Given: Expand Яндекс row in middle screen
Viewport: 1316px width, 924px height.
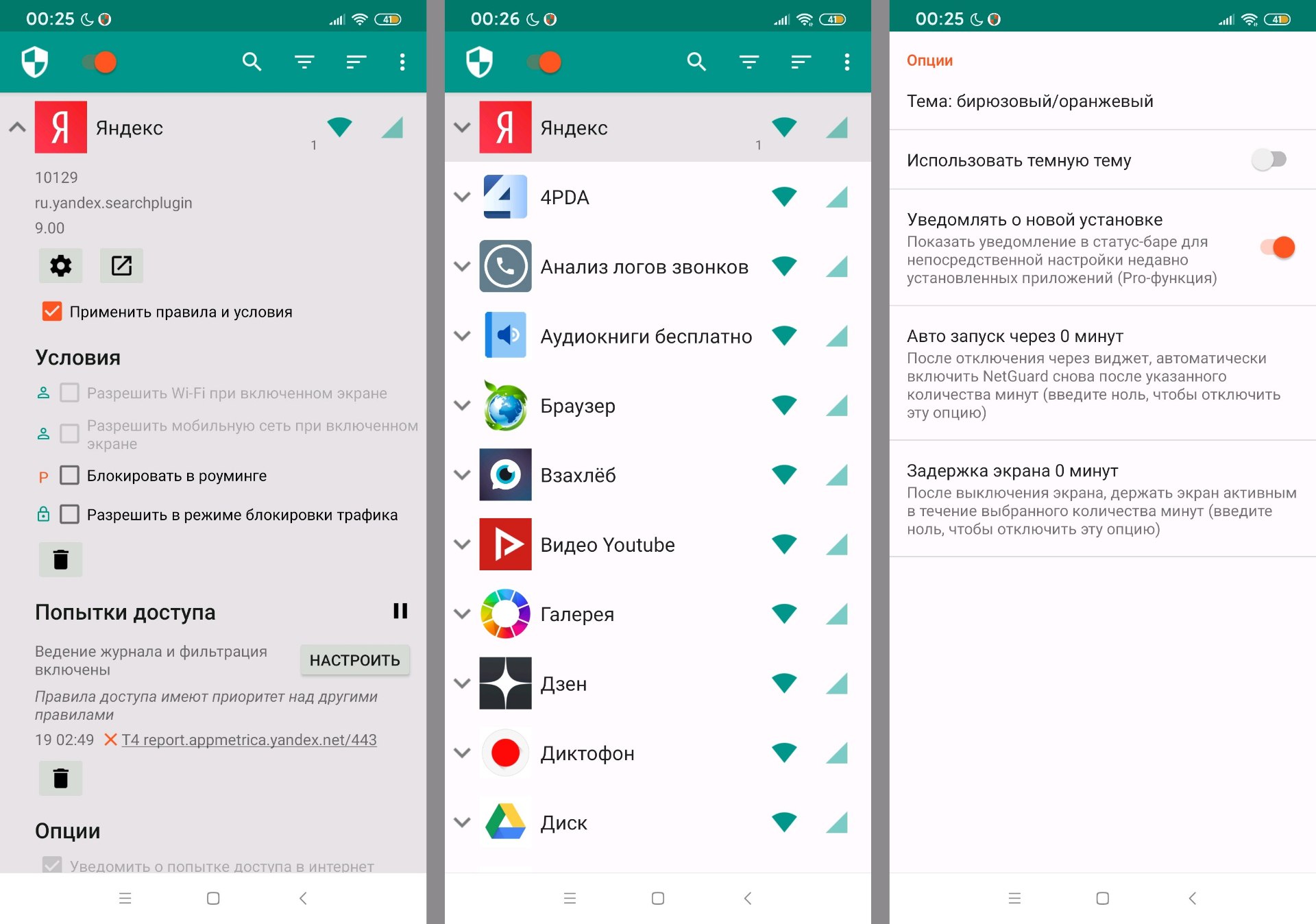Looking at the screenshot, I should (x=463, y=127).
